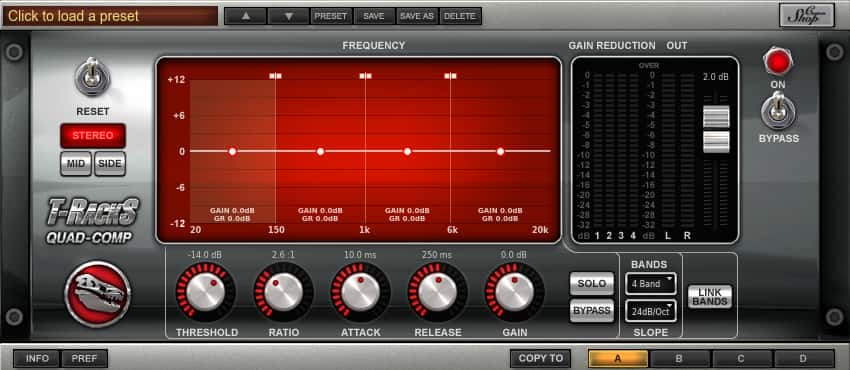Click the Release knob
Screen dimensions: 850x370
point(437,292)
